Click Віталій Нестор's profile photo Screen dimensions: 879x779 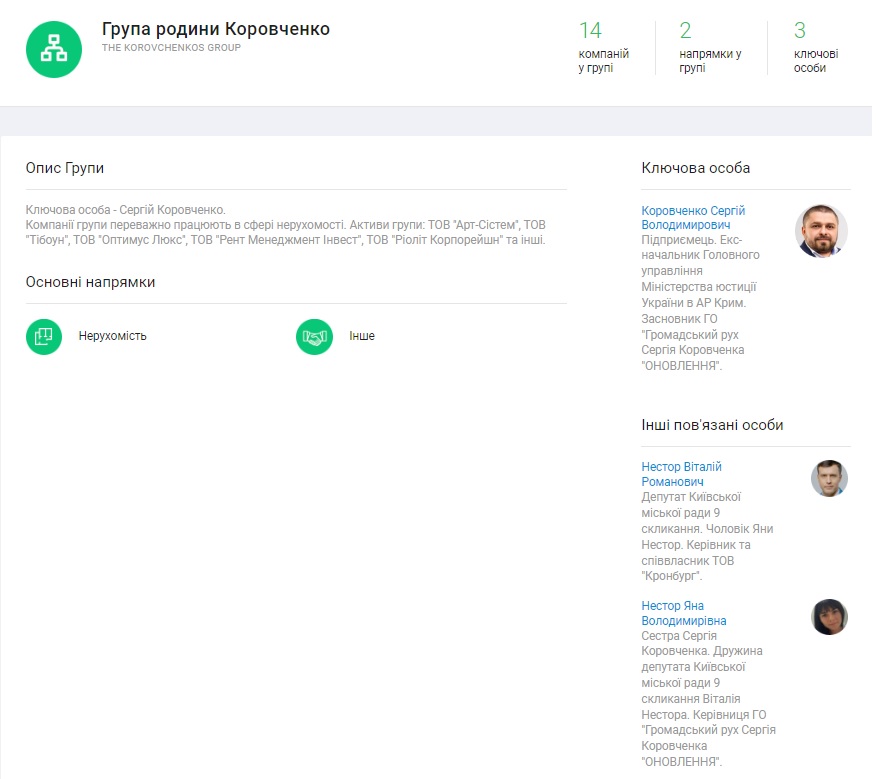coord(829,479)
